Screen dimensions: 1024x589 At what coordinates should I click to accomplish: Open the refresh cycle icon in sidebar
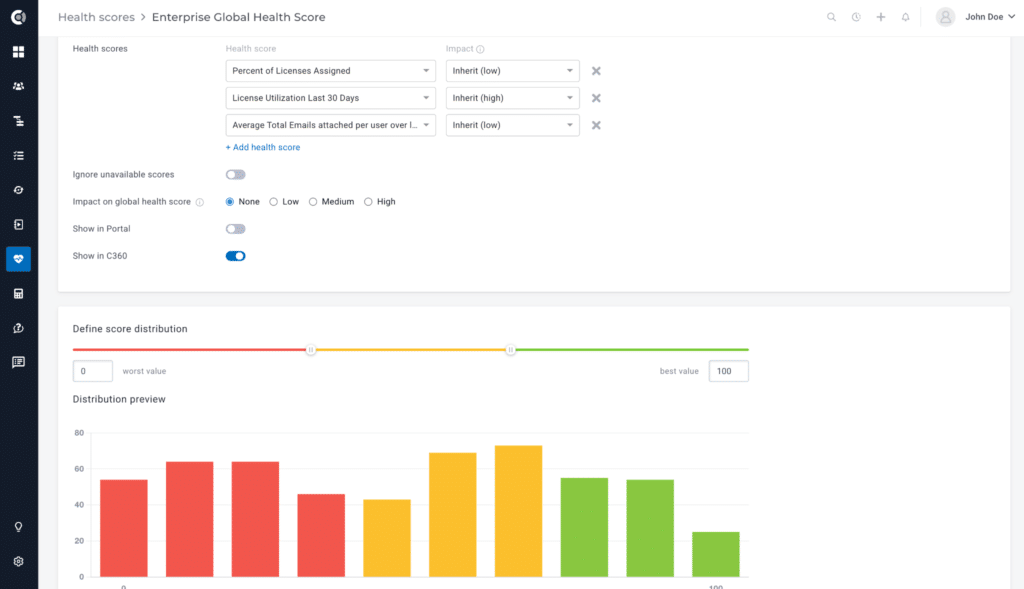pyautogui.click(x=18, y=190)
